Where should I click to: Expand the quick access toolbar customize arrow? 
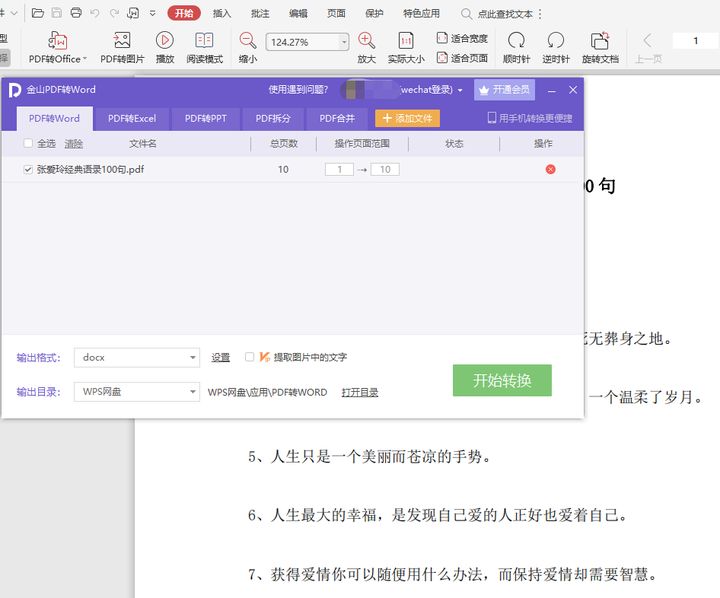click(152, 13)
